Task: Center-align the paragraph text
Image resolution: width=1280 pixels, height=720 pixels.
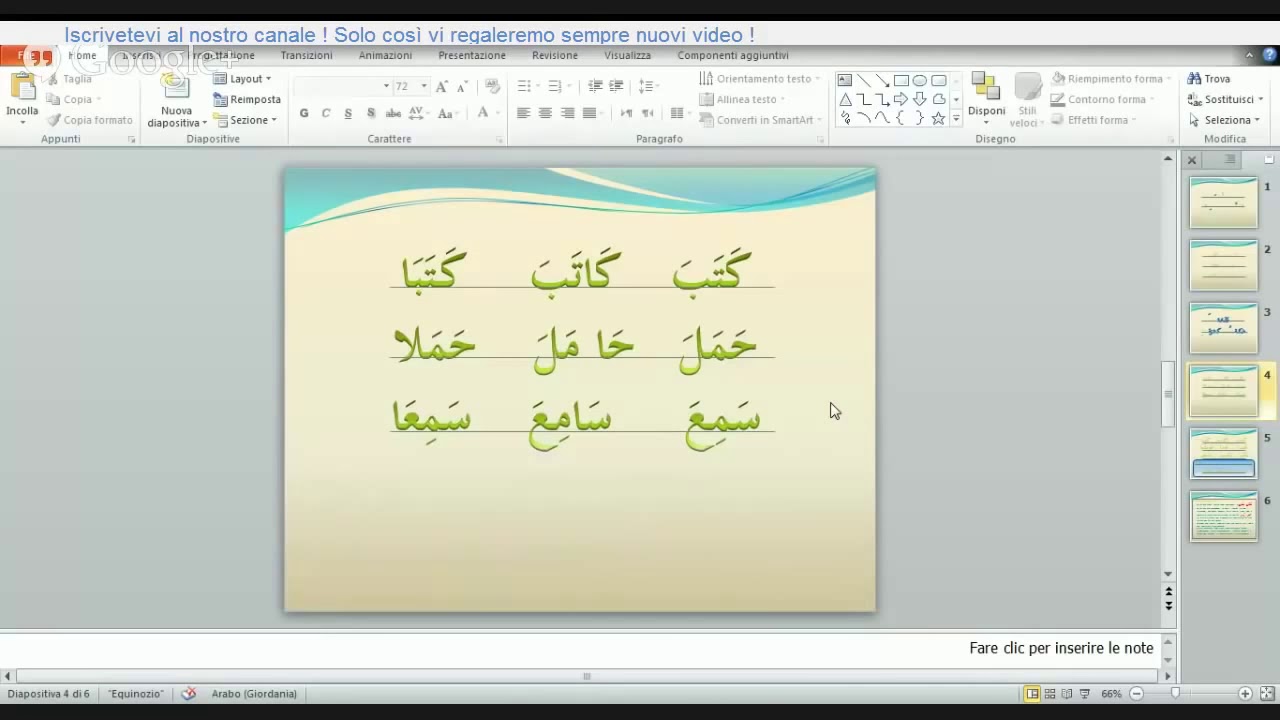Action: 545,113
